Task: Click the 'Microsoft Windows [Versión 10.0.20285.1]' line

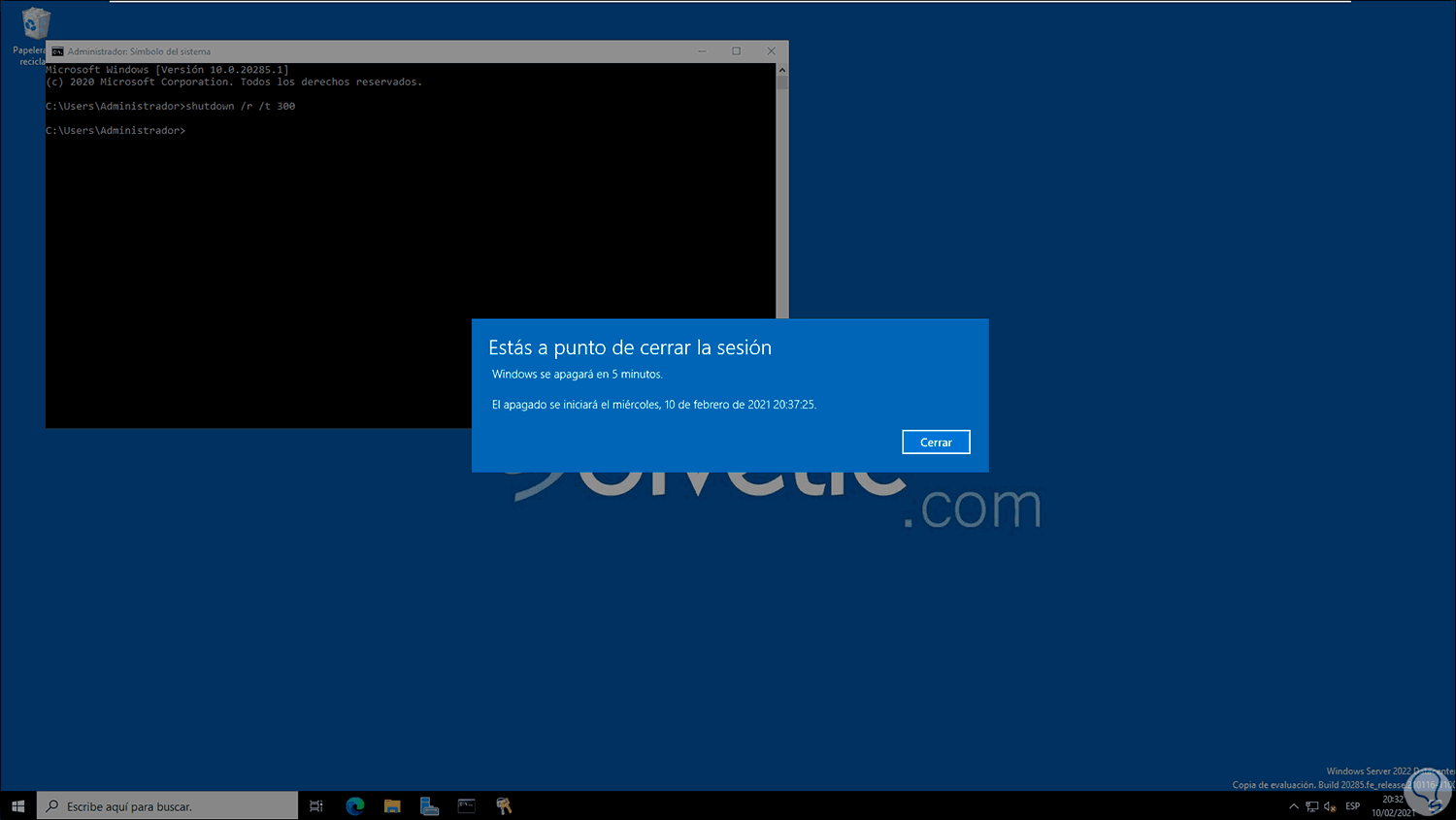Action: tap(167, 70)
